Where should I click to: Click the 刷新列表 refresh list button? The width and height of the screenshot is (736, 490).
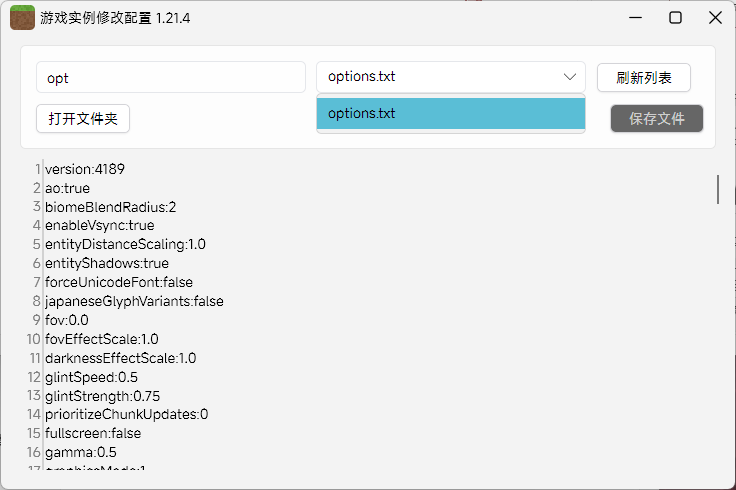click(643, 77)
